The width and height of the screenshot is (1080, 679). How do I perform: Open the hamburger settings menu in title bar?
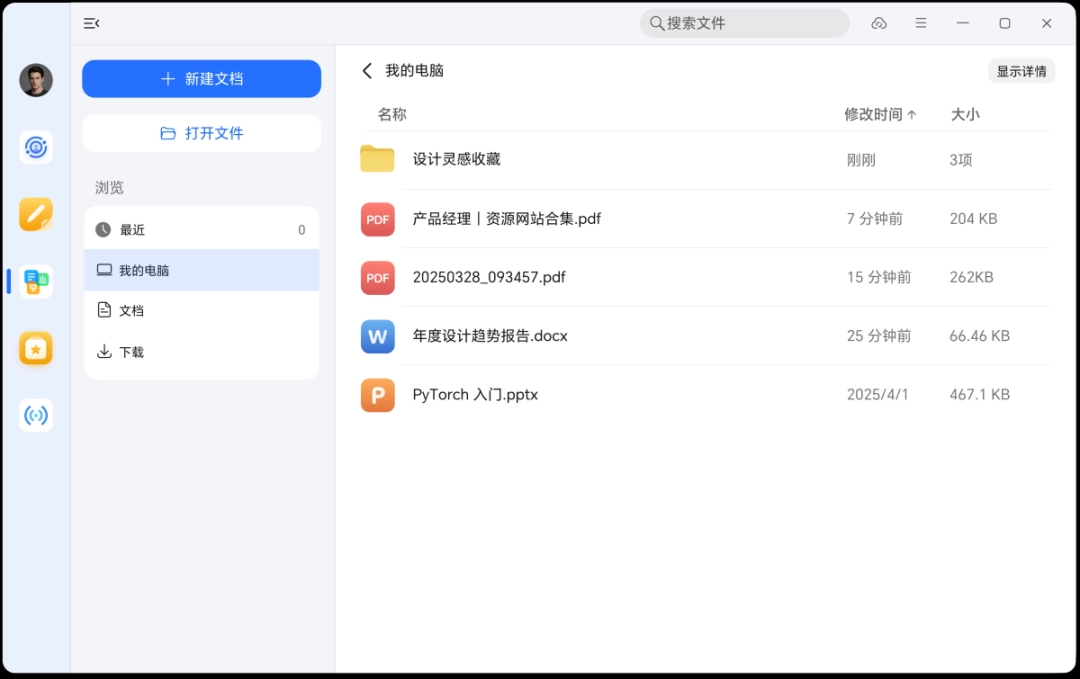921,23
